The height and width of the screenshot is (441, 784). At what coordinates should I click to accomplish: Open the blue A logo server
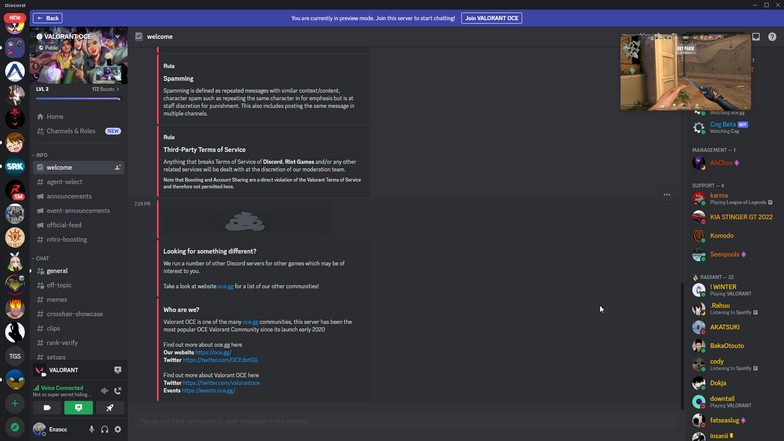point(15,71)
